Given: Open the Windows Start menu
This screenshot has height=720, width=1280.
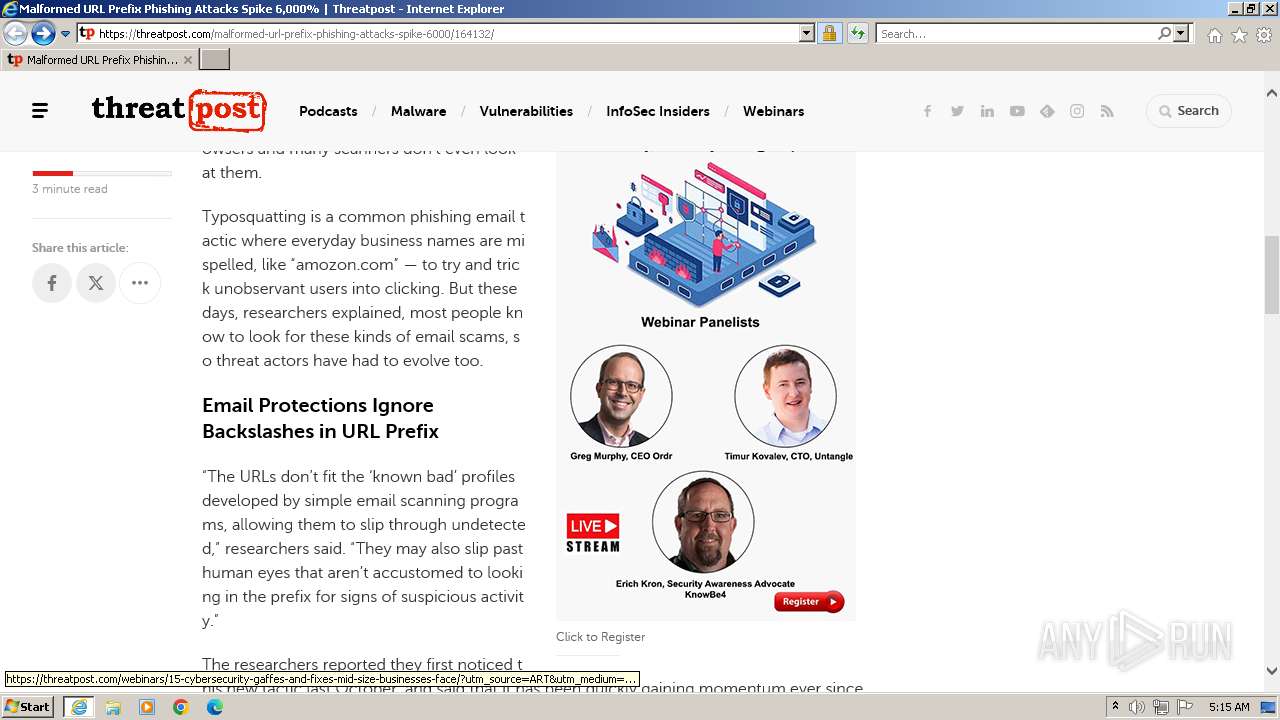Looking at the screenshot, I should click(28, 707).
